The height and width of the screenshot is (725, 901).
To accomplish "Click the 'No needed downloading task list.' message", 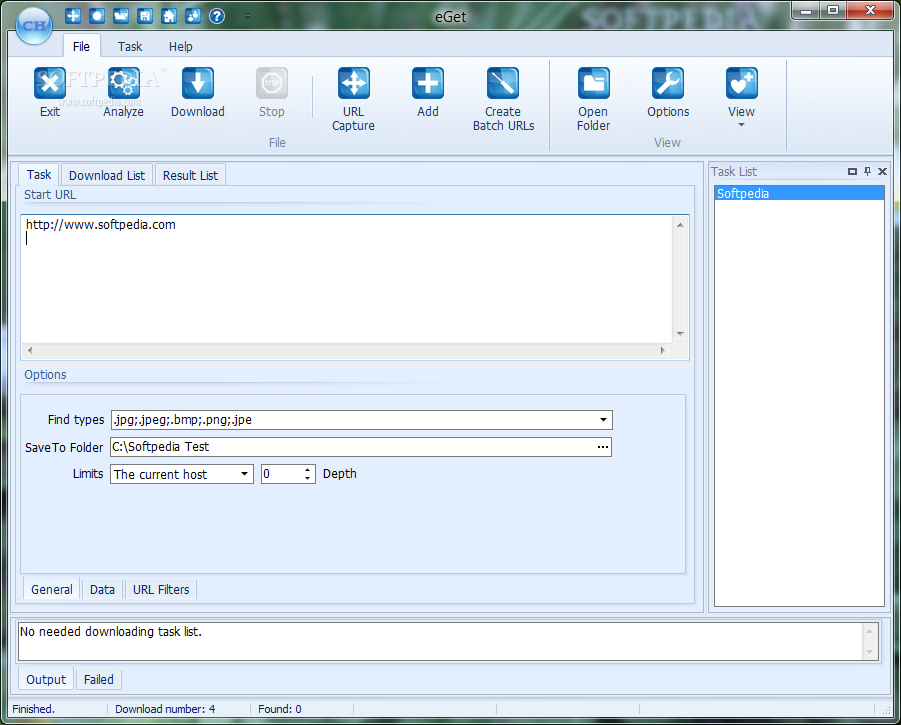I will [111, 631].
